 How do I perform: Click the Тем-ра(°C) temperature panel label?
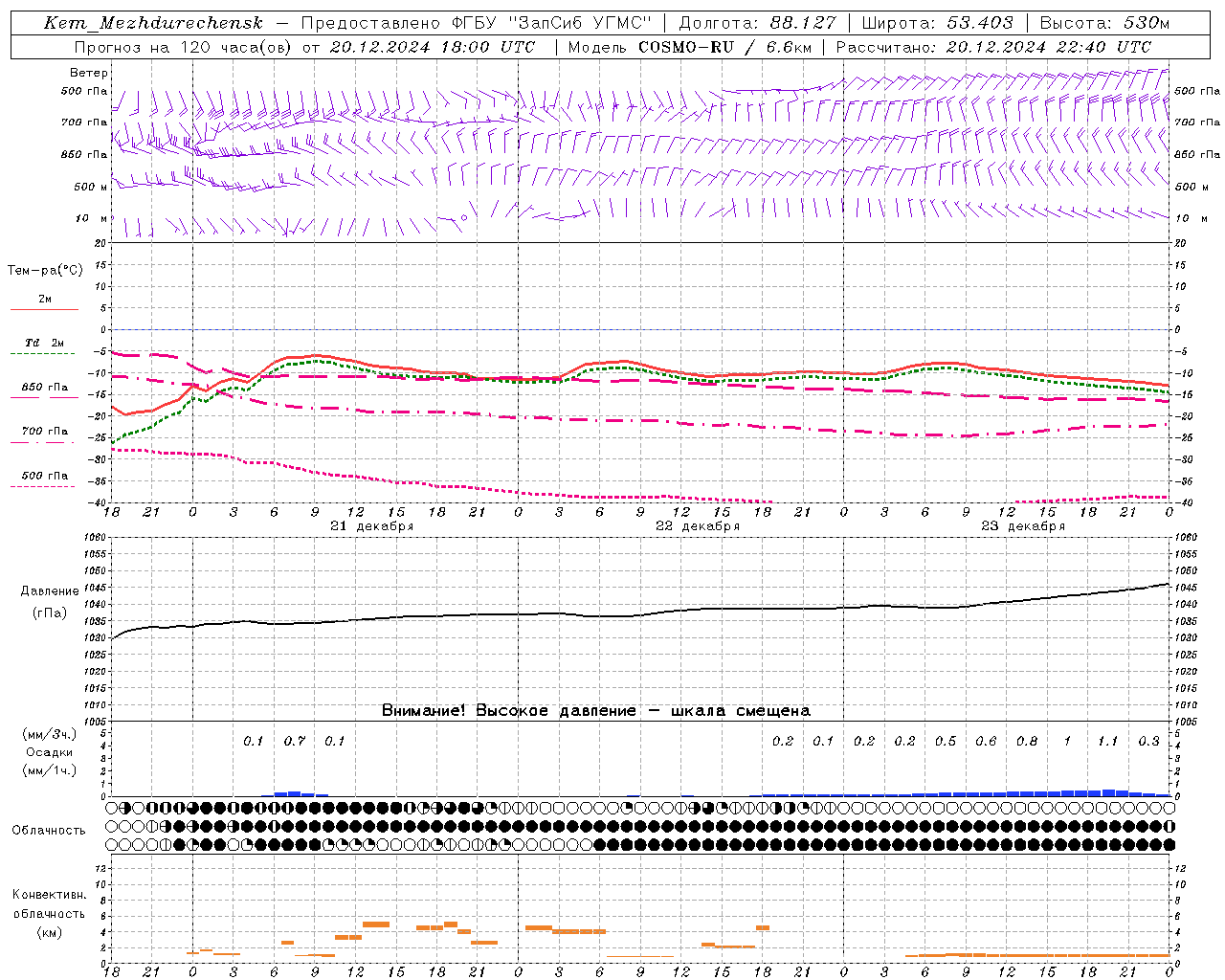(45, 271)
